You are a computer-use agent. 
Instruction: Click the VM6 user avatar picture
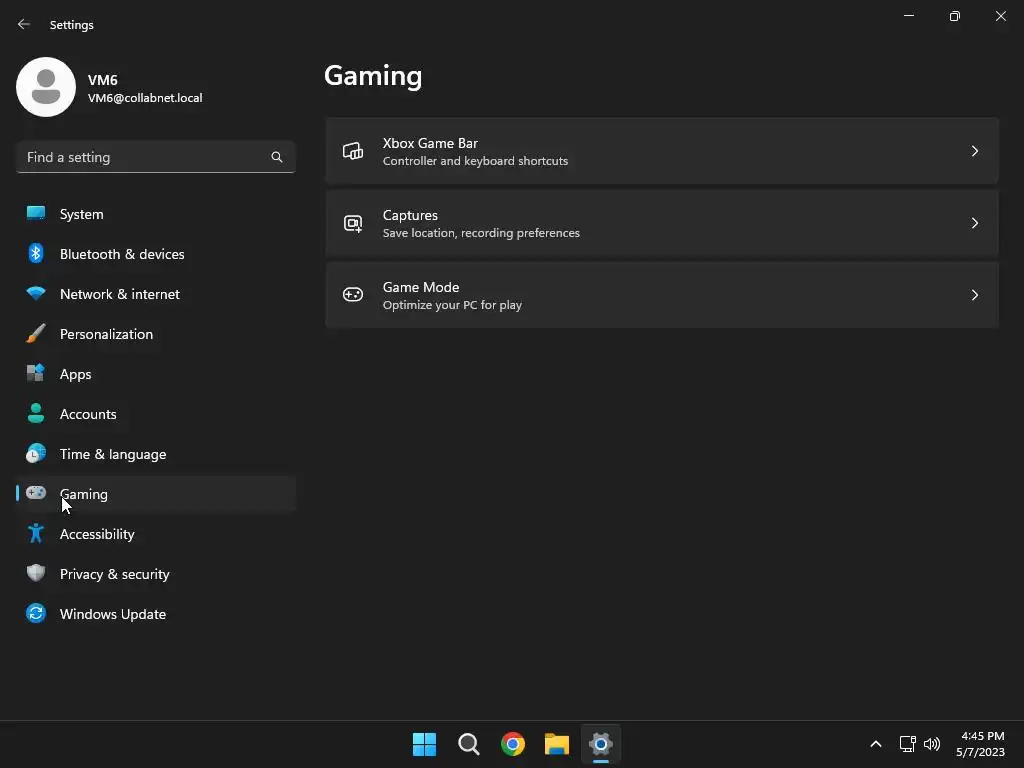[46, 87]
